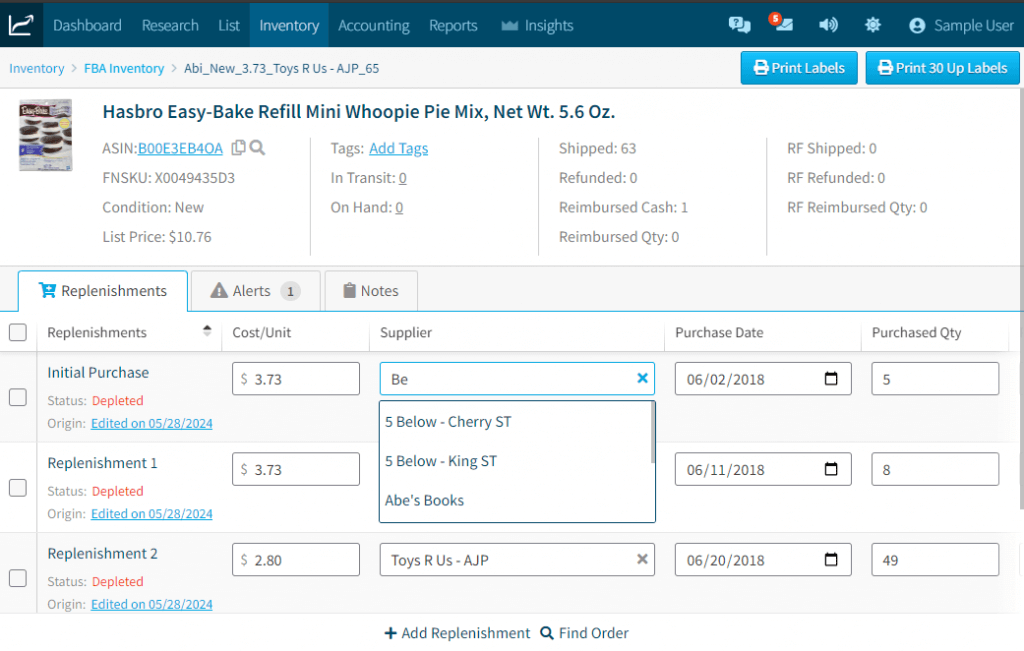Clear the 'Be' supplier search text
The width and height of the screenshot is (1024, 651).
point(643,379)
